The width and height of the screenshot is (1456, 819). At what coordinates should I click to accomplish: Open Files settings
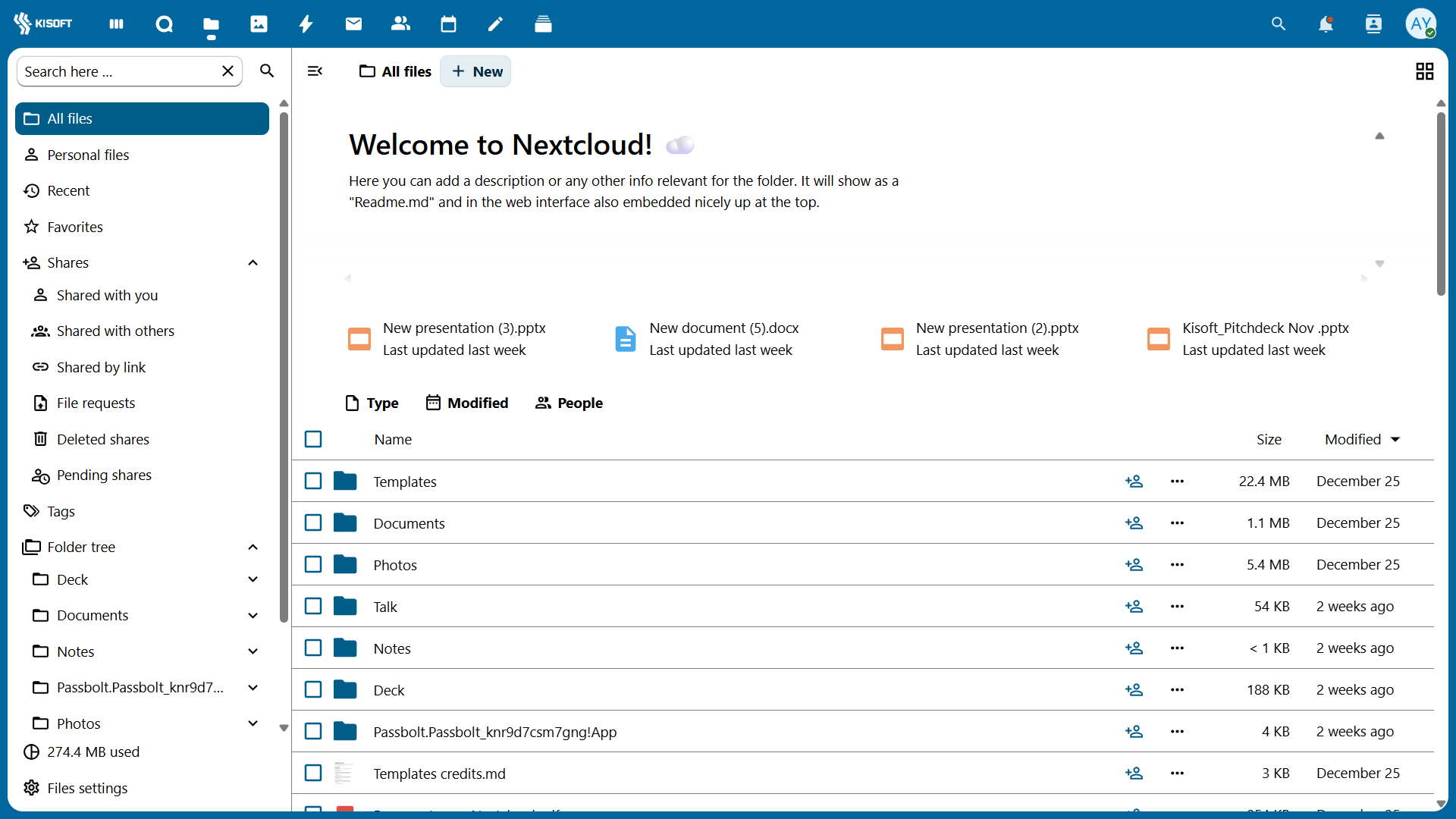tap(142, 789)
